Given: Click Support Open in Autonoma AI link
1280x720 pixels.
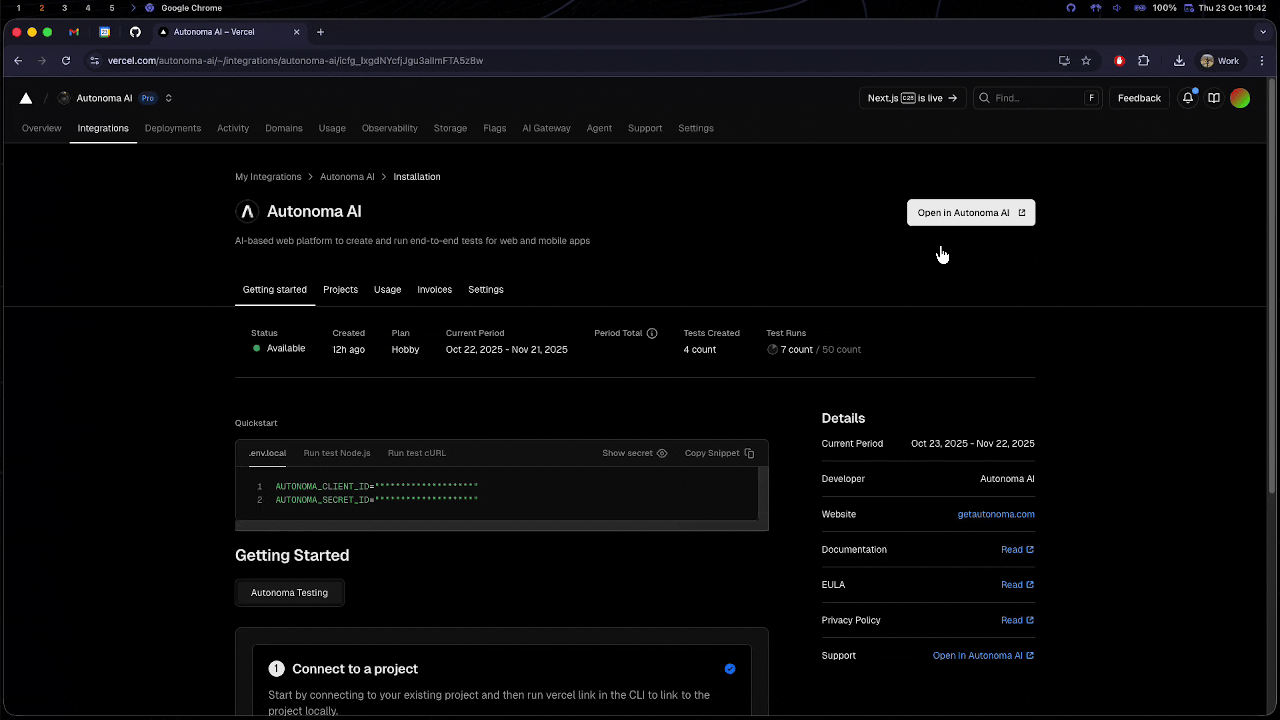Looking at the screenshot, I should click(983, 656).
